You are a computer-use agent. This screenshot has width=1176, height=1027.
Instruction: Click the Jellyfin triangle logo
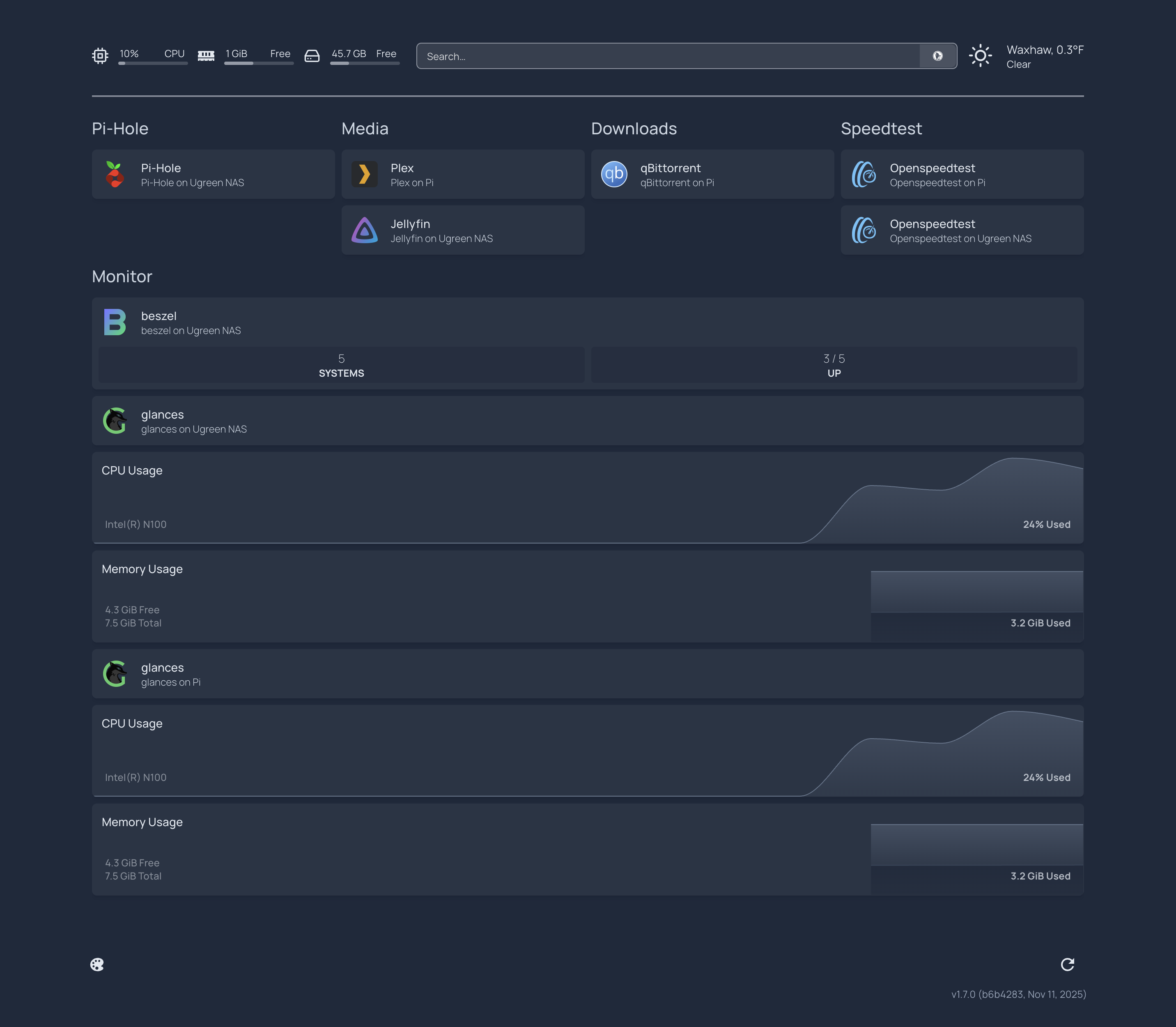pyautogui.click(x=364, y=230)
